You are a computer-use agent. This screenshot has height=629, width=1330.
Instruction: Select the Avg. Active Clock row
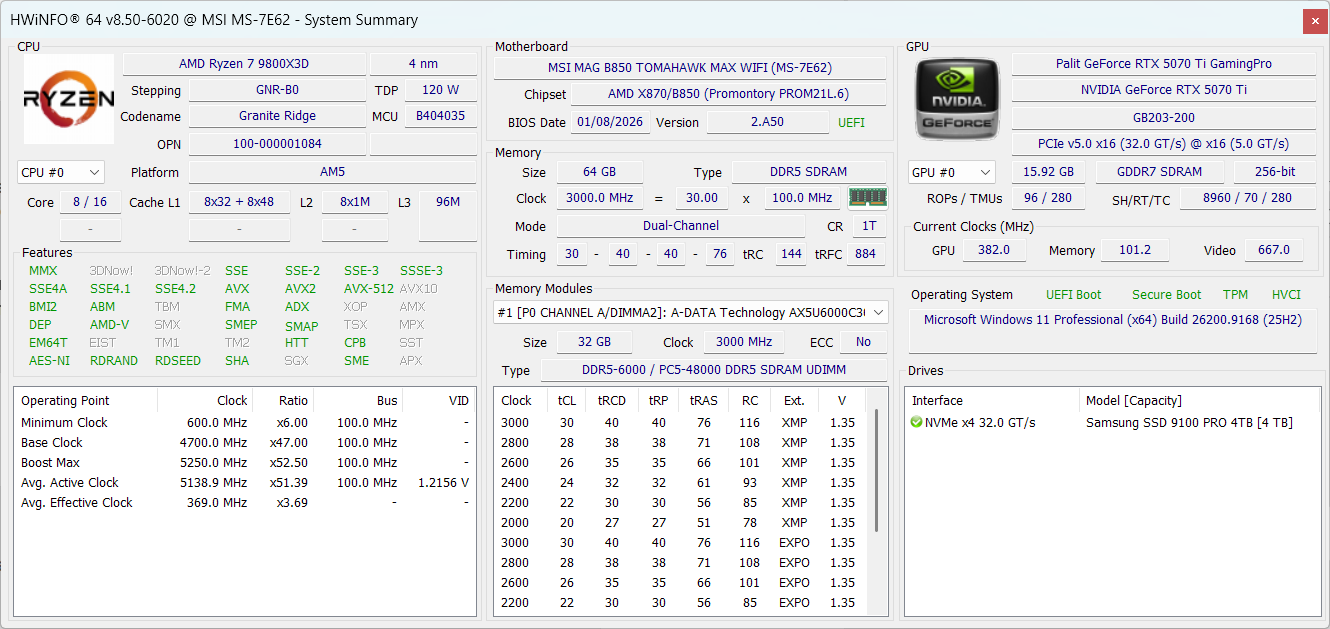click(x=245, y=483)
